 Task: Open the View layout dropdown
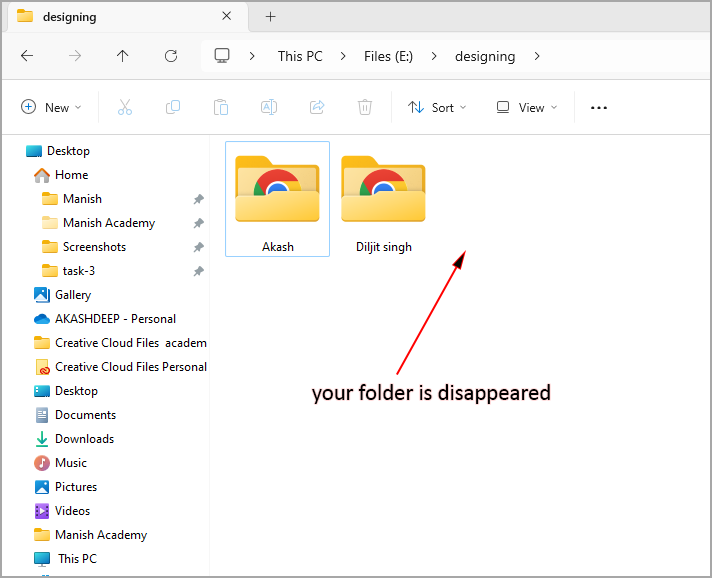coord(527,107)
